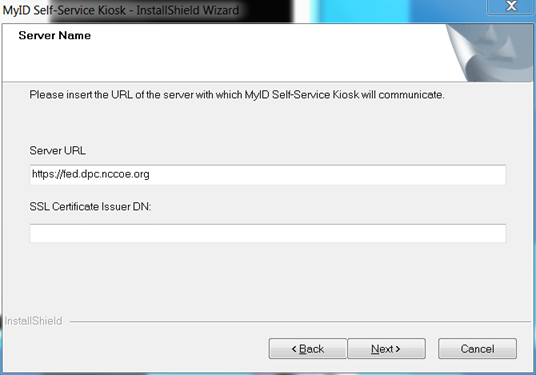Viewport: 536px width, 375px height.
Task: Click the right arrow on the Next button
Action: pyautogui.click(x=398, y=349)
